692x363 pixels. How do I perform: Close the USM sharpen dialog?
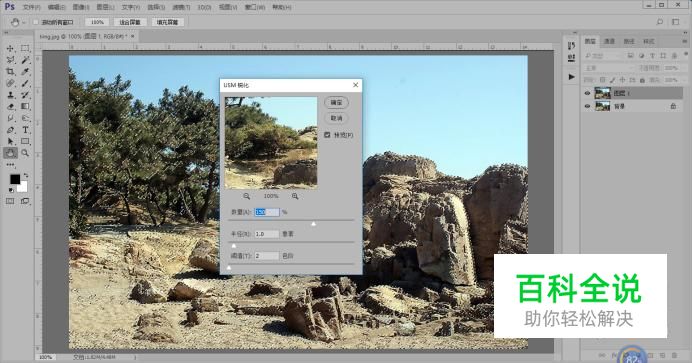pyautogui.click(x=356, y=85)
